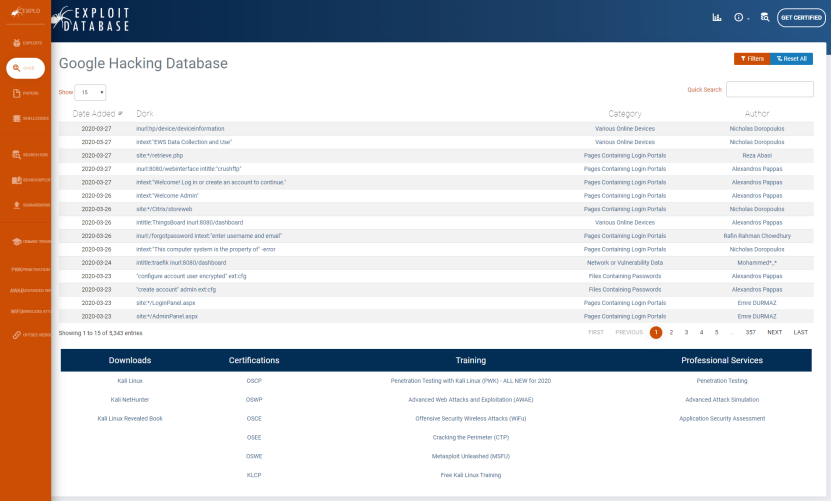Screen dimensions: 831x501
Task: Open the OSCP certification link
Action: (254, 381)
